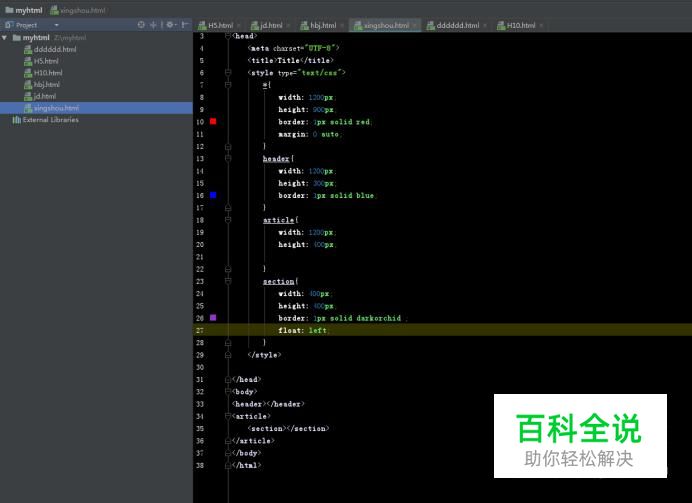Click the fold marker at closing style tag
Viewport: 692px width, 503px height.
click(228, 355)
